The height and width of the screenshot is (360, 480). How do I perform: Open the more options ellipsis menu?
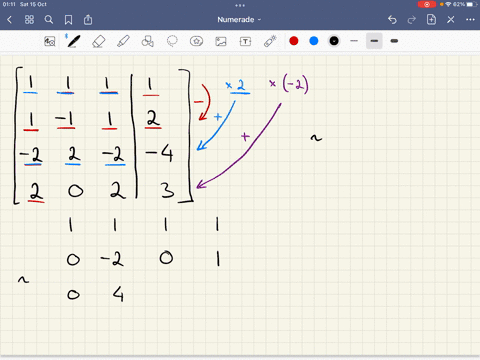[x=470, y=20]
